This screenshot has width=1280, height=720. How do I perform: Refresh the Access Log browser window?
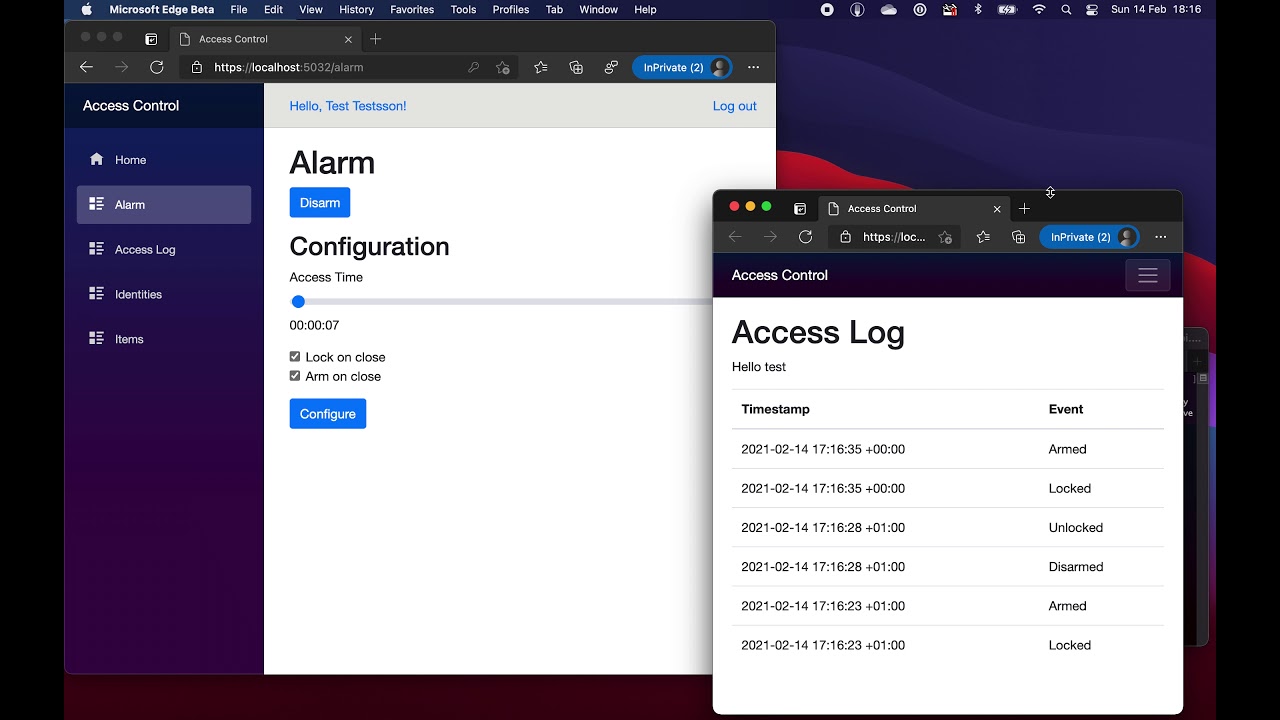coord(805,237)
